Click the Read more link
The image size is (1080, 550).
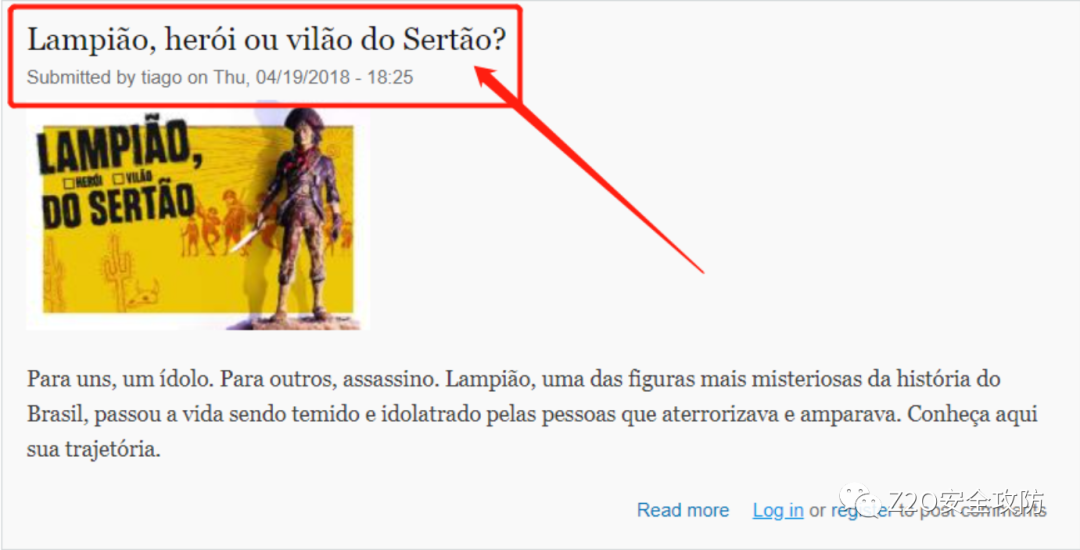click(683, 510)
